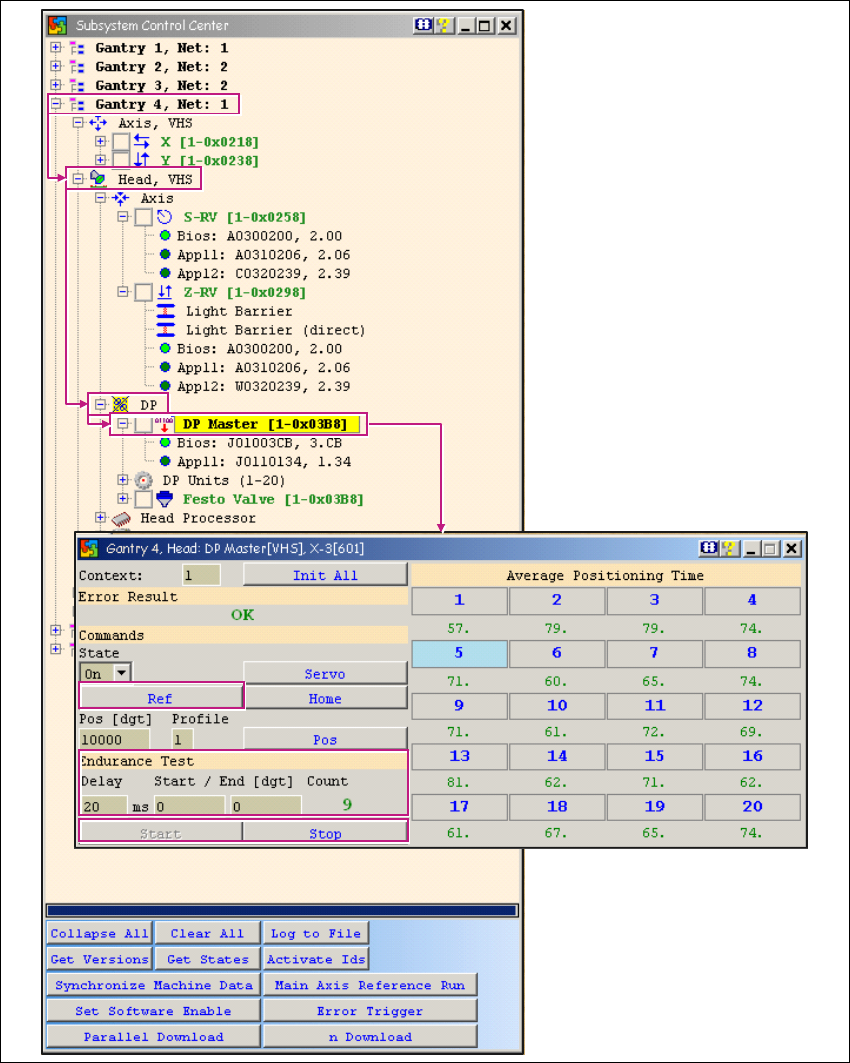This screenshot has height=1063, width=850.
Task: Enable the DP Master checkbox
Action: tap(143, 425)
